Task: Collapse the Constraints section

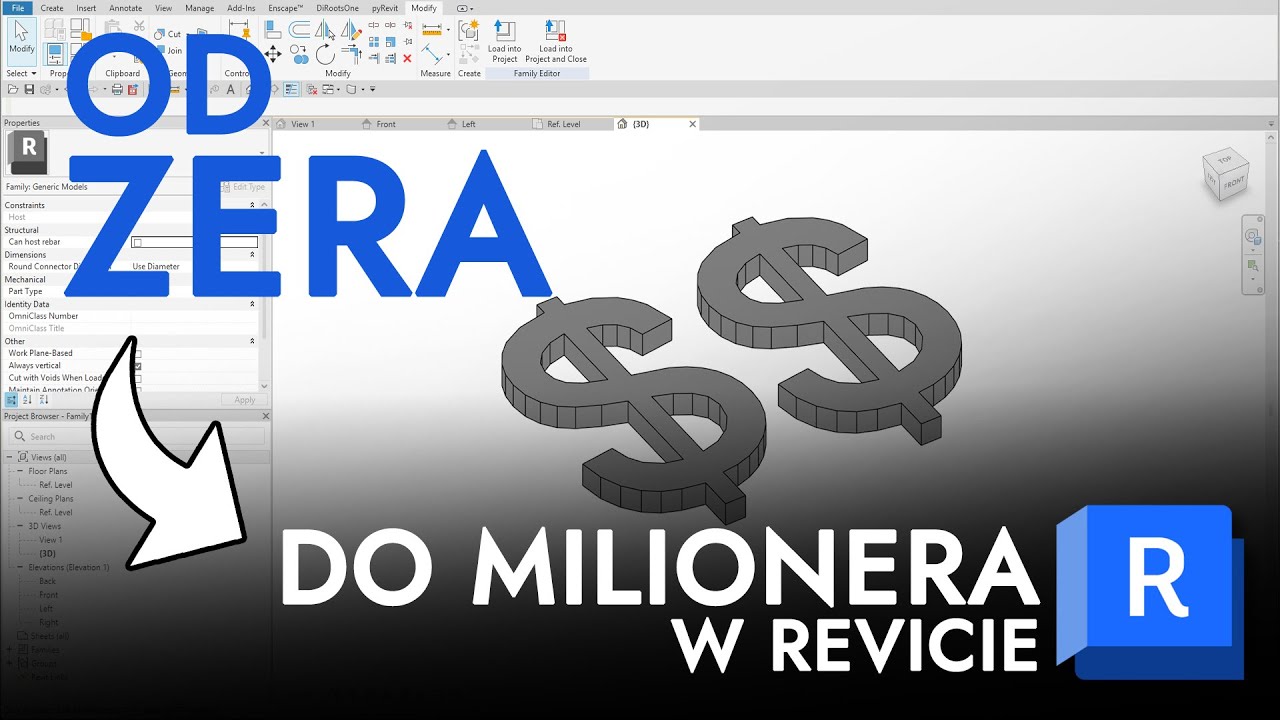Action: point(252,205)
